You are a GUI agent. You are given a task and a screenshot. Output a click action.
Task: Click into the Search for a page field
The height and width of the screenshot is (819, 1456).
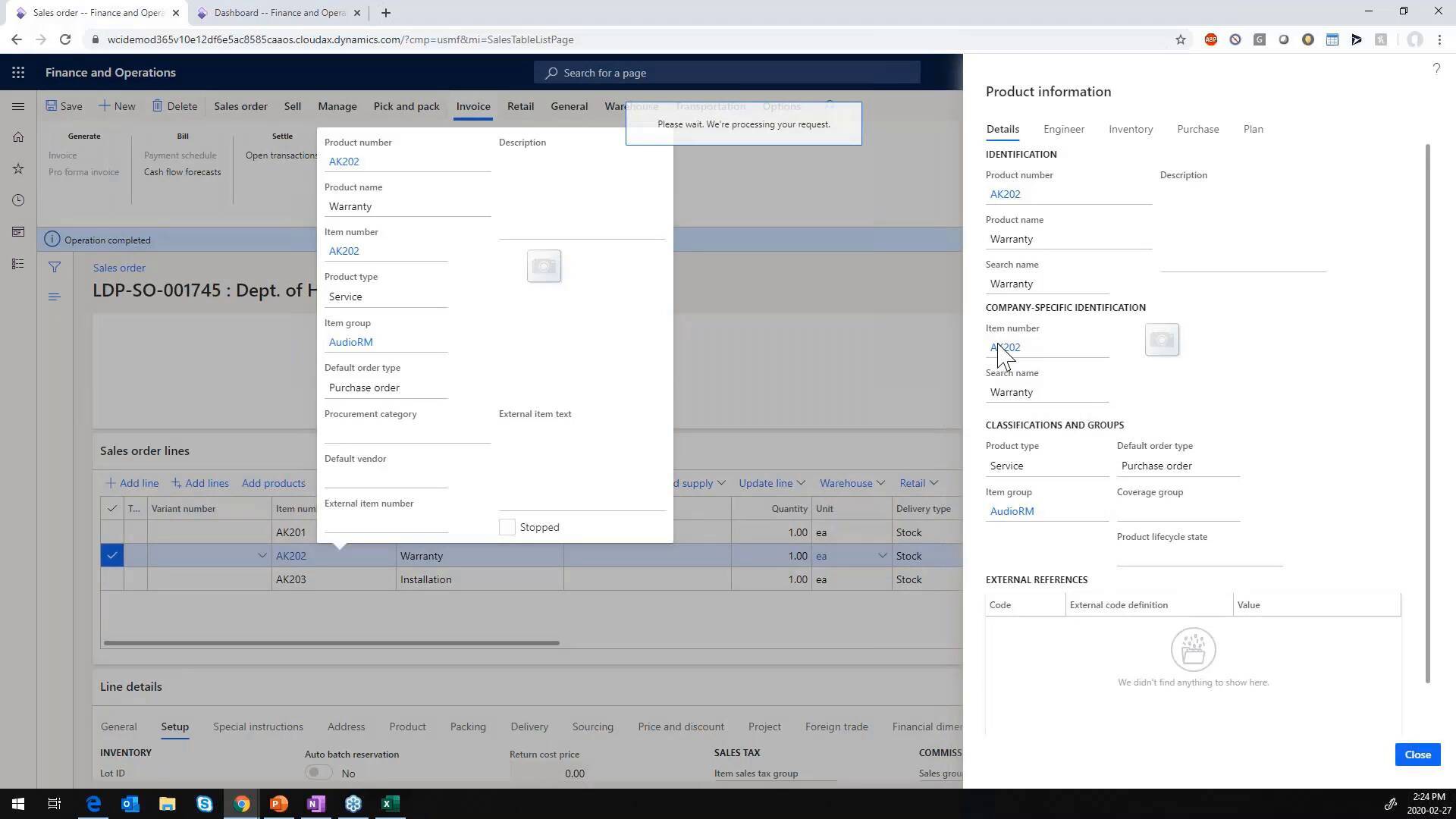[x=726, y=72]
